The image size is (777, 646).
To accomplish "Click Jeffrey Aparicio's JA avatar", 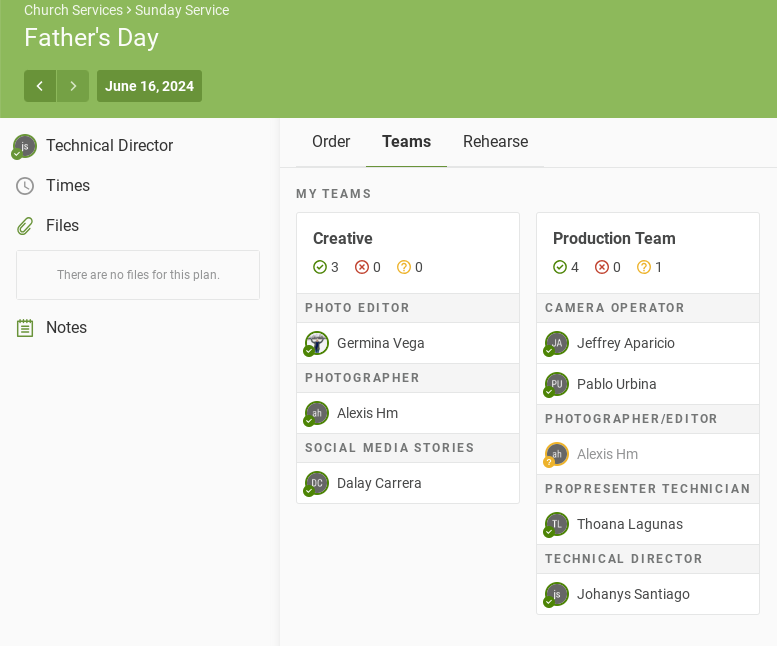I will (557, 343).
